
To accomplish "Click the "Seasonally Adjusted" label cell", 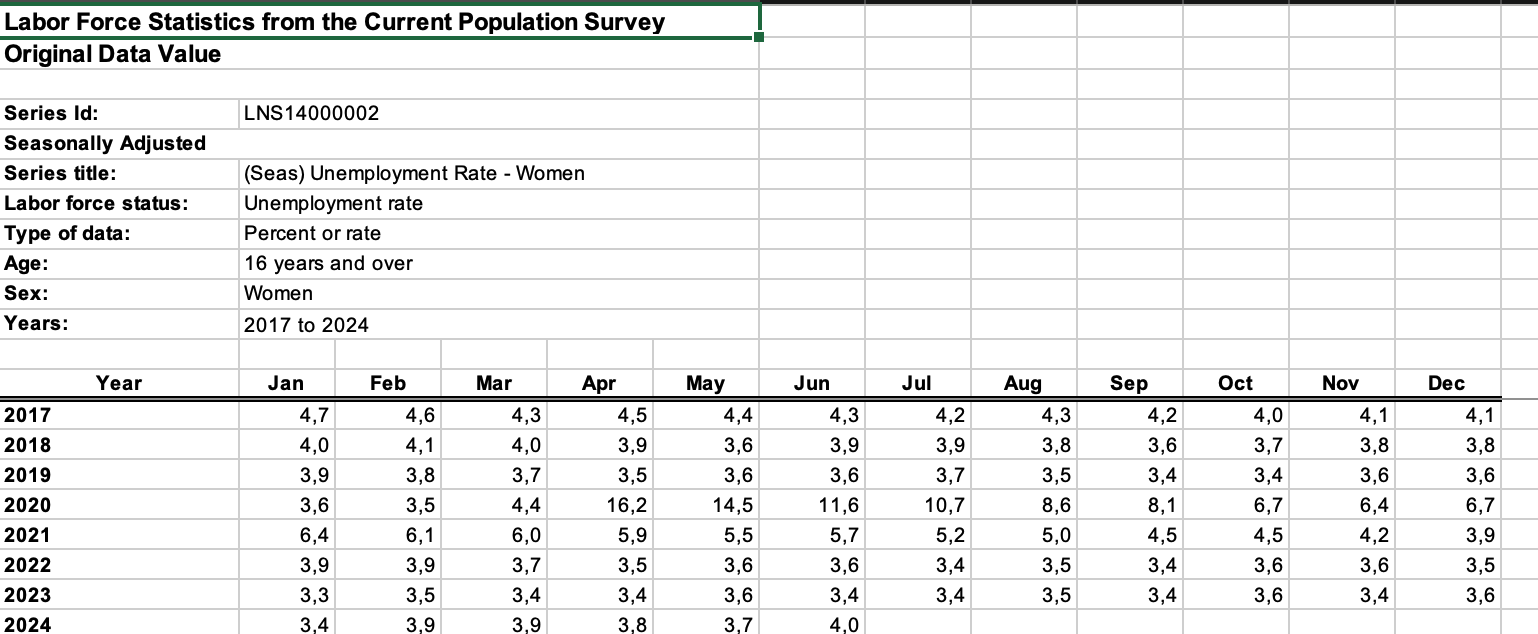I will click(x=105, y=143).
